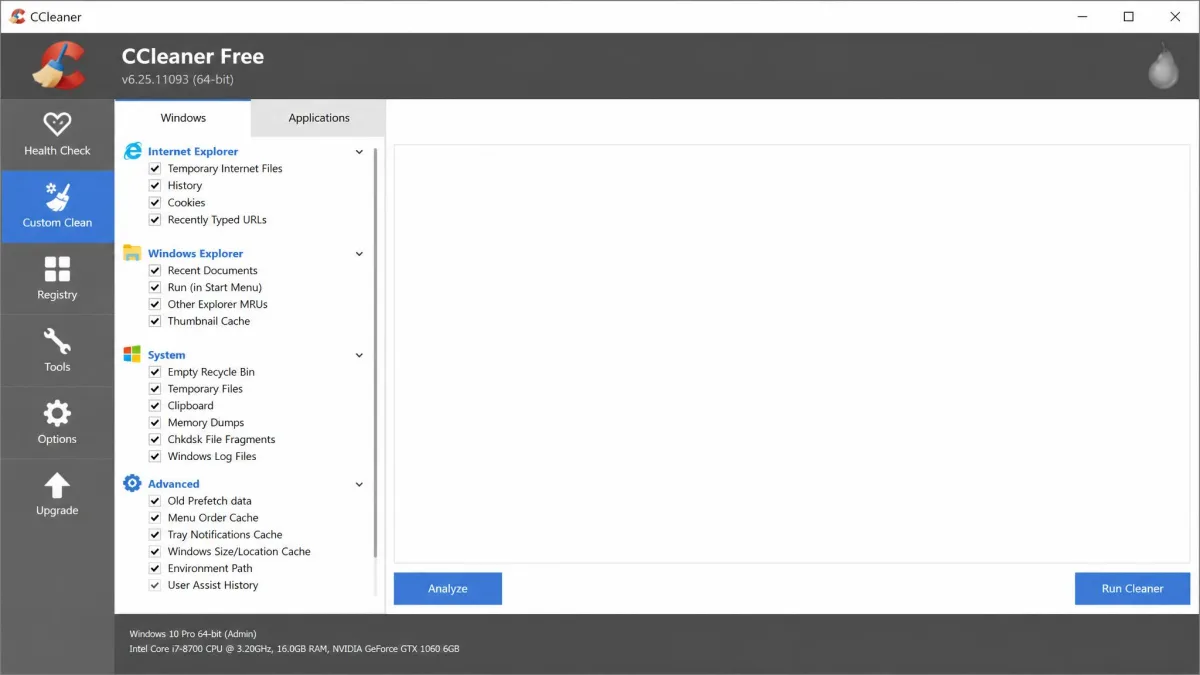Click the Upgrade arrow icon
Screen dimensions: 1200x675
pyautogui.click(x=57, y=485)
